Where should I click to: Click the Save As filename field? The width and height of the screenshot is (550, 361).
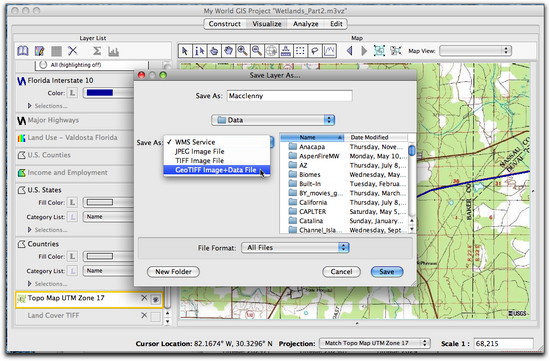(289, 96)
